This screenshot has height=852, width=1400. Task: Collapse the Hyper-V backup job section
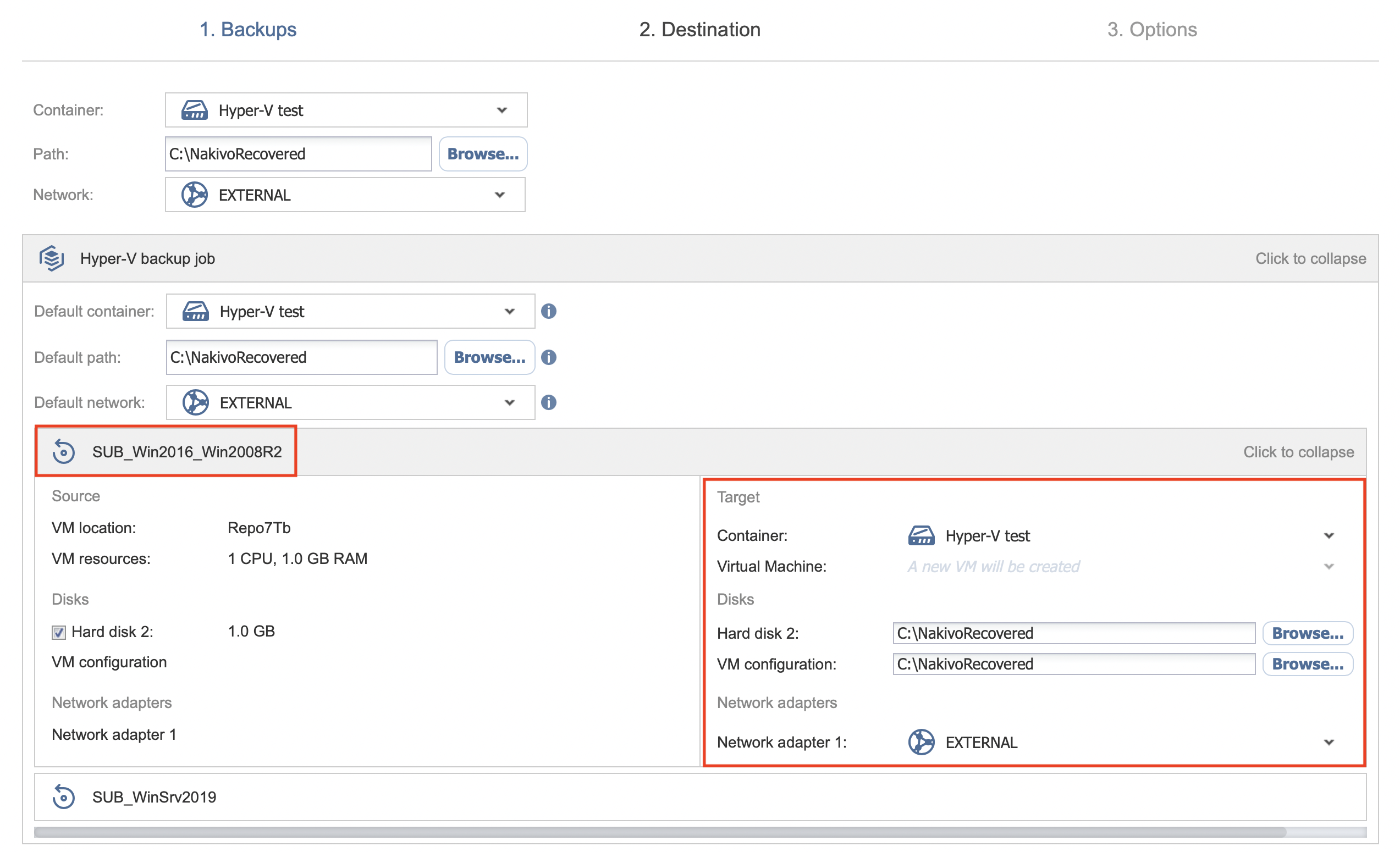[1310, 258]
